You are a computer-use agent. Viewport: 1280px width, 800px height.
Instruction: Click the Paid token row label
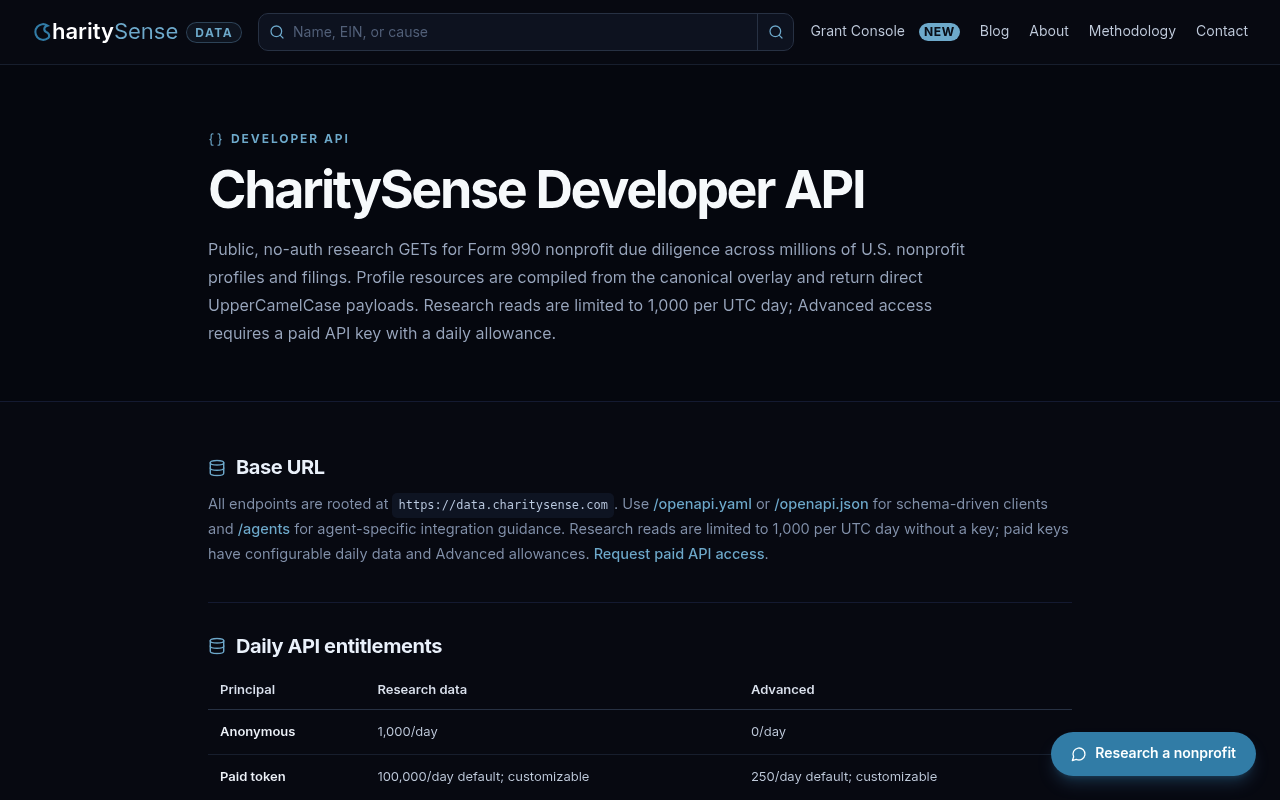pyautogui.click(x=253, y=777)
